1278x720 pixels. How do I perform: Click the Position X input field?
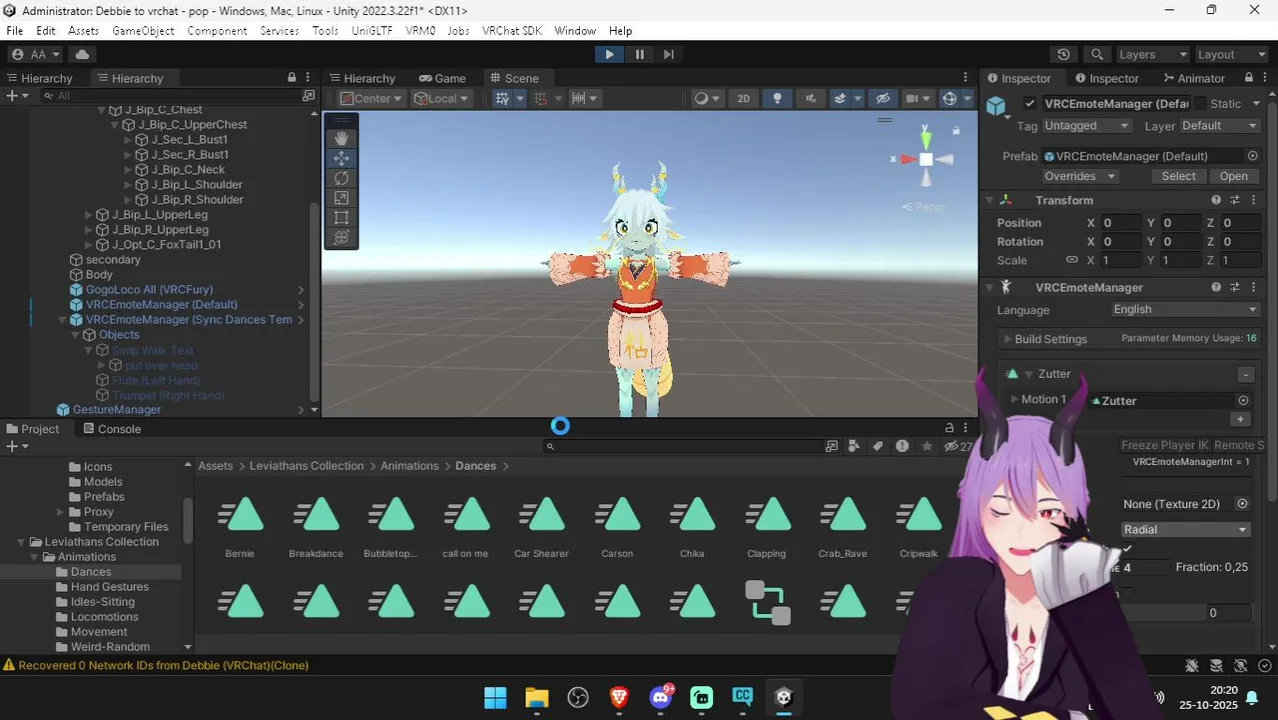(x=1121, y=223)
